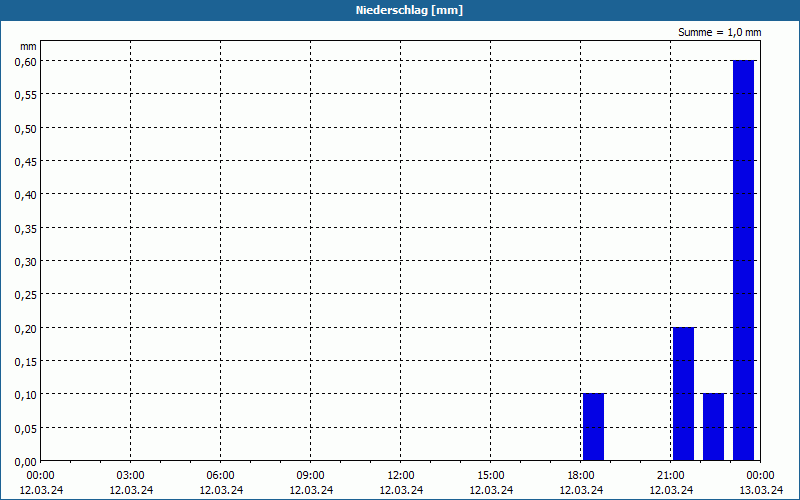The height and width of the screenshot is (500, 800).
Task: Click the 0,10 mm bar after 22:00
Action: point(713,427)
